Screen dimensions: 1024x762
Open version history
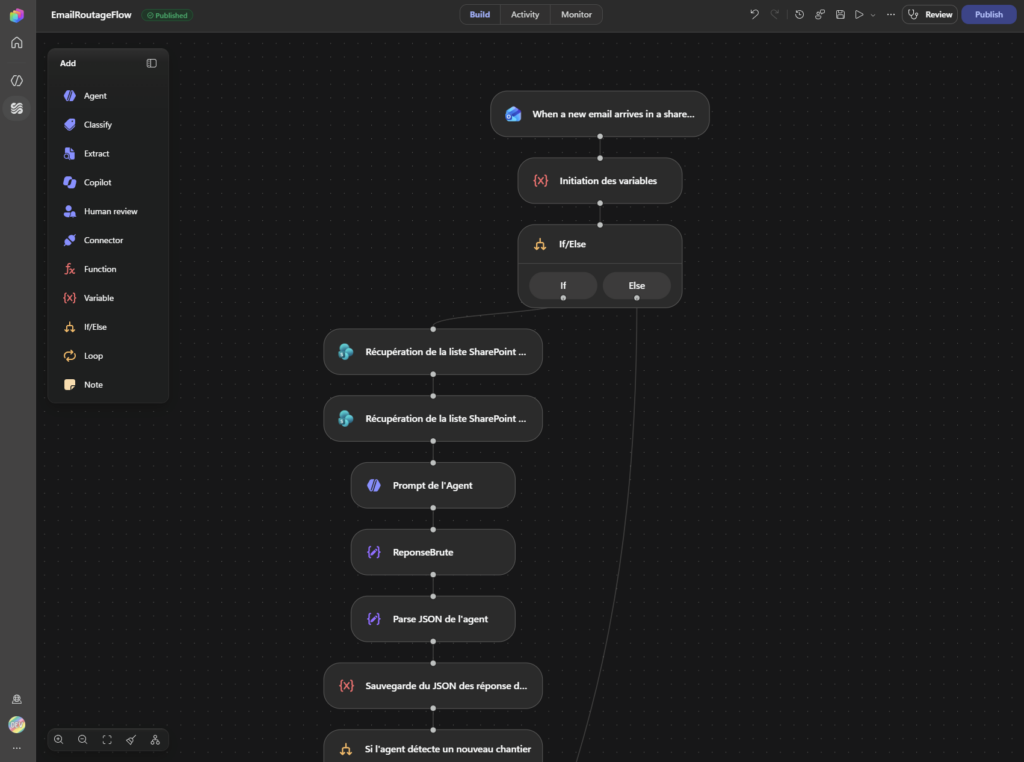pyautogui.click(x=799, y=14)
